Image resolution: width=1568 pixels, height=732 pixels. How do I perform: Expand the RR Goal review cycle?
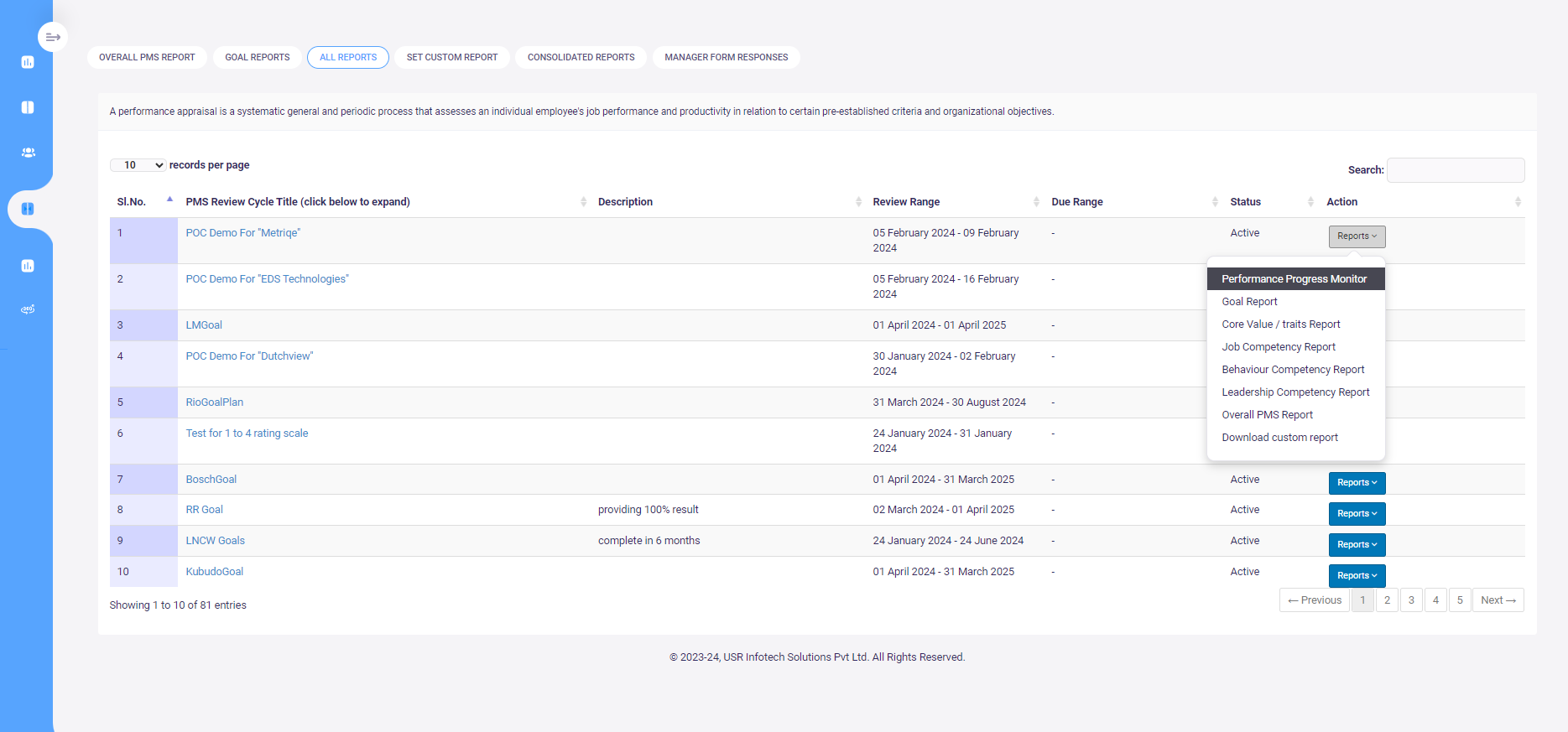[205, 510]
